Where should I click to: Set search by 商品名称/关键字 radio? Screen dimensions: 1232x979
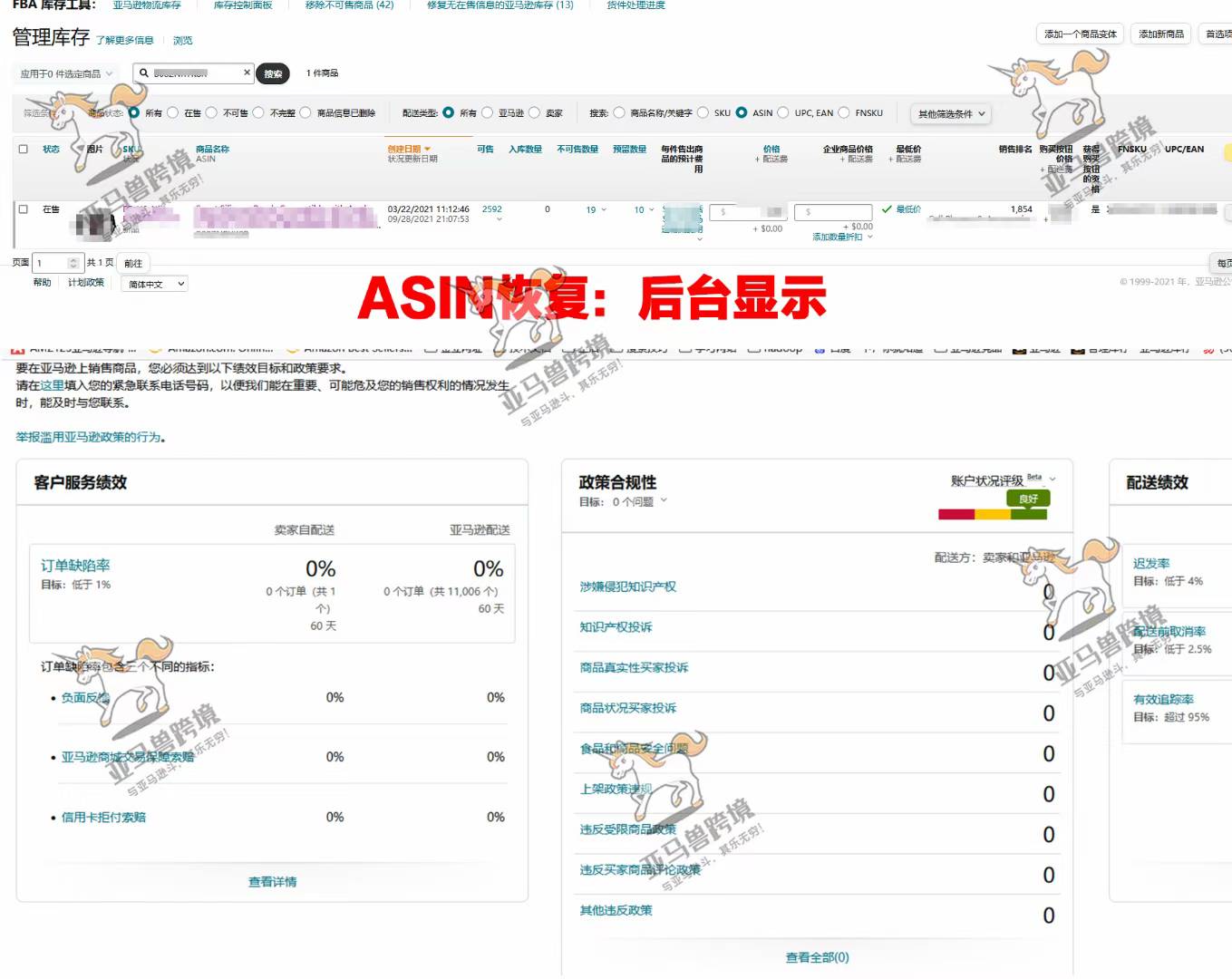[x=619, y=113]
